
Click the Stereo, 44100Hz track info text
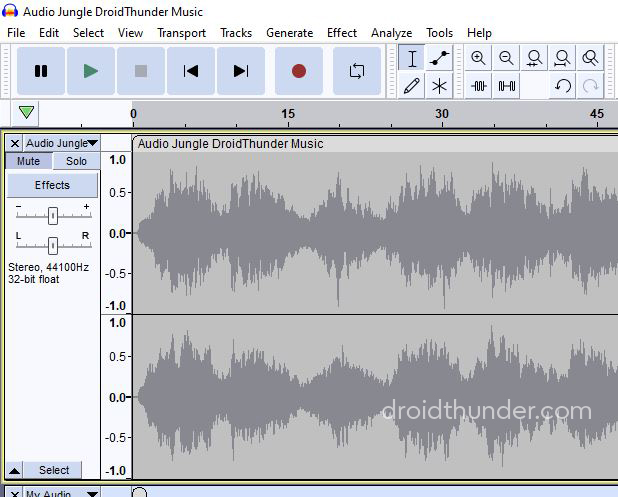pyautogui.click(x=48, y=267)
